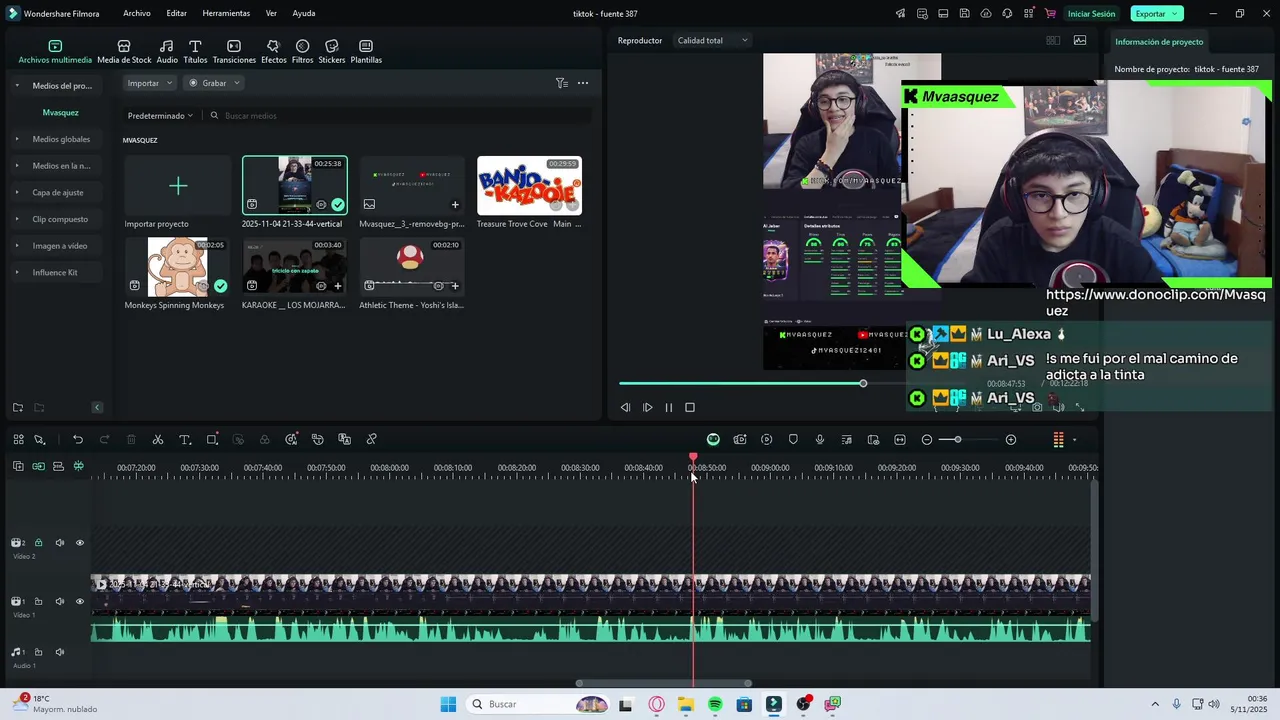Select the text tool in timeline toolbar

click(185, 440)
